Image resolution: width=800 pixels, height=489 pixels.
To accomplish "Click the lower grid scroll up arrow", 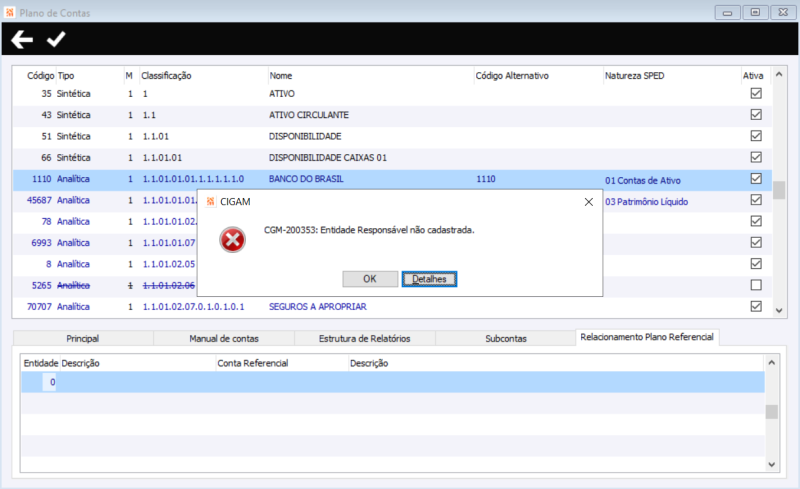I will [x=771, y=362].
